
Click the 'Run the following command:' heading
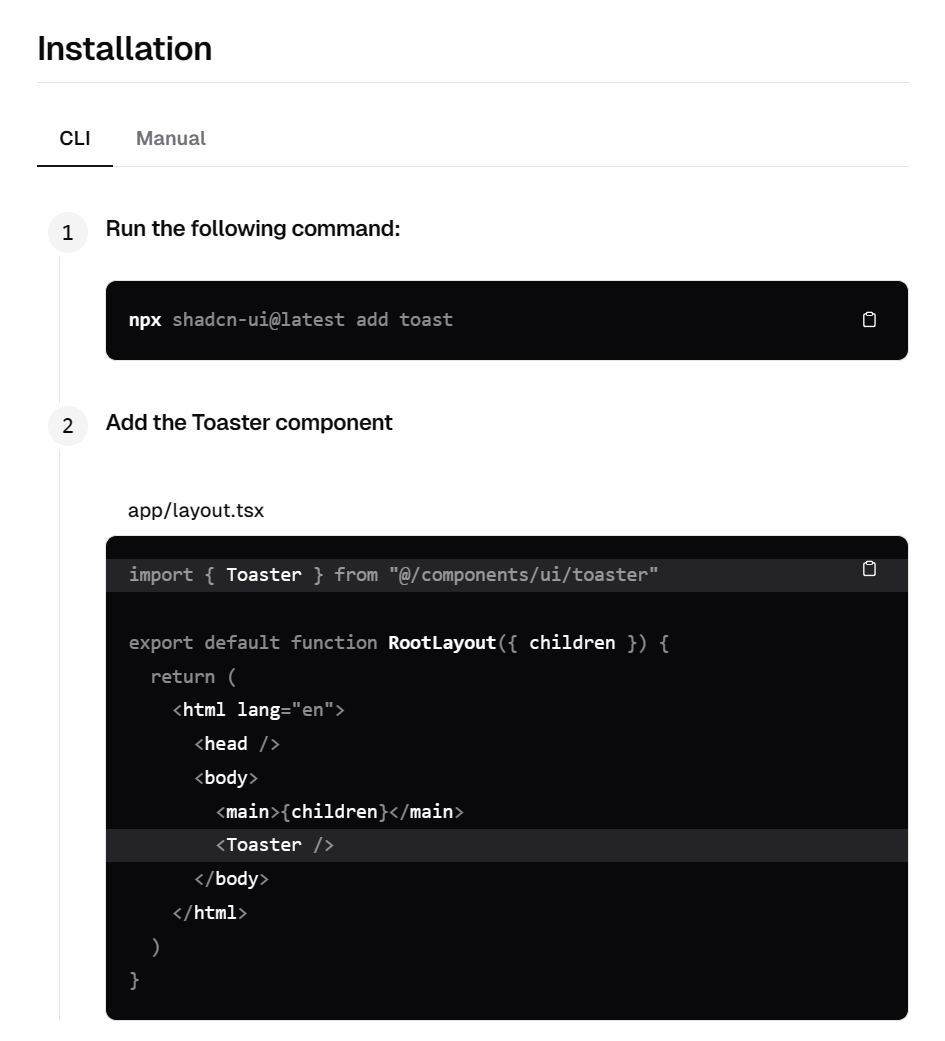click(x=253, y=229)
